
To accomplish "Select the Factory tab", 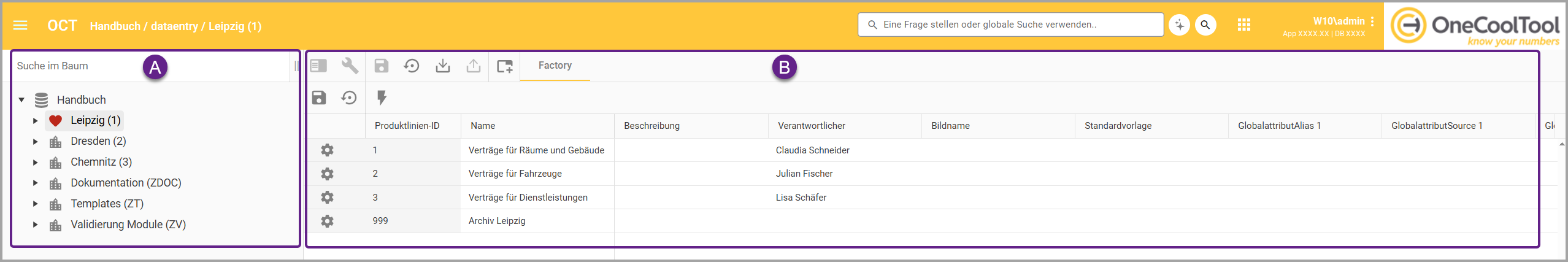I will pos(555,66).
